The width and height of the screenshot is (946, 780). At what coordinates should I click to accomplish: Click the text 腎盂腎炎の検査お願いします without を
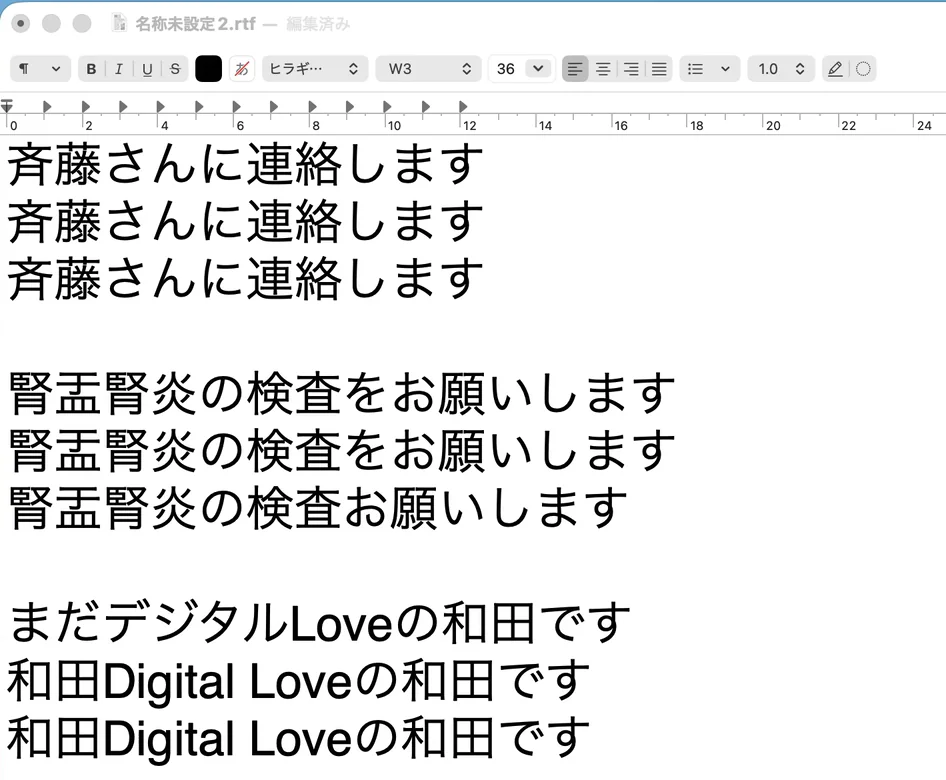click(x=318, y=509)
